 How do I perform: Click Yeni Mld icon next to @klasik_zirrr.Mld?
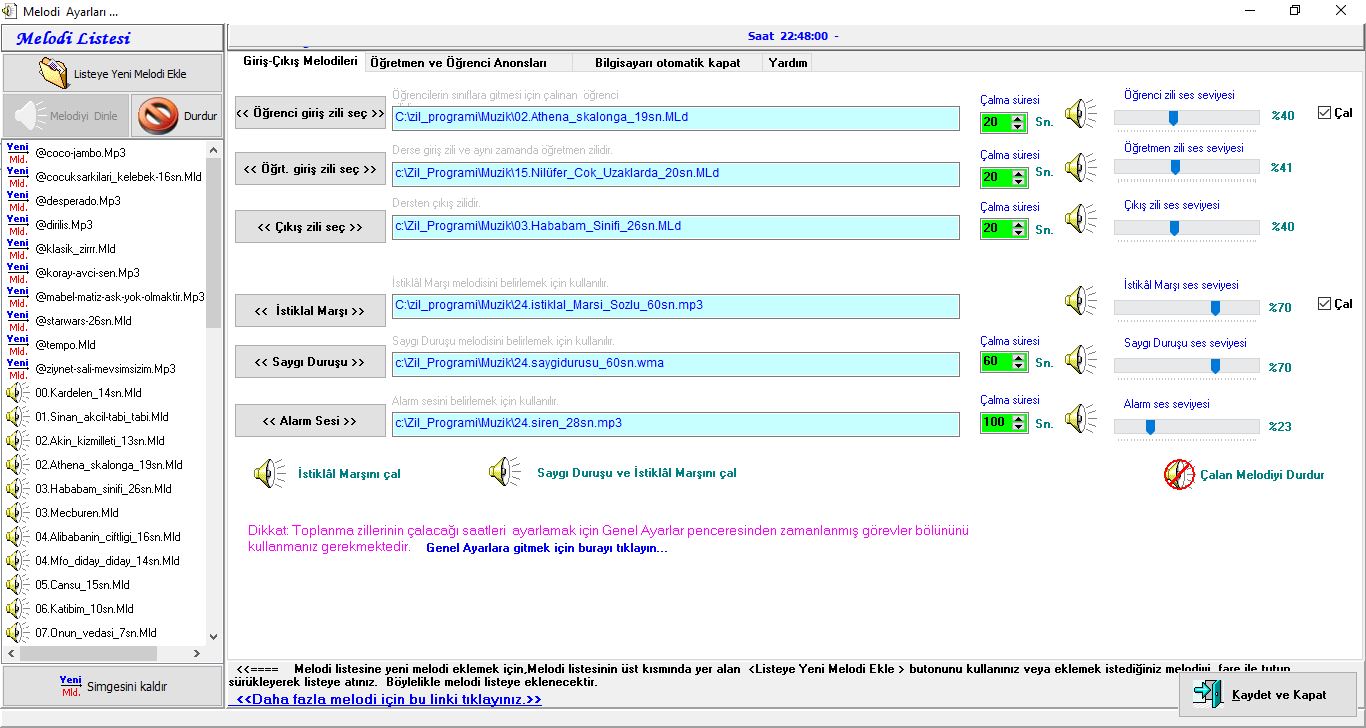[x=17, y=249]
